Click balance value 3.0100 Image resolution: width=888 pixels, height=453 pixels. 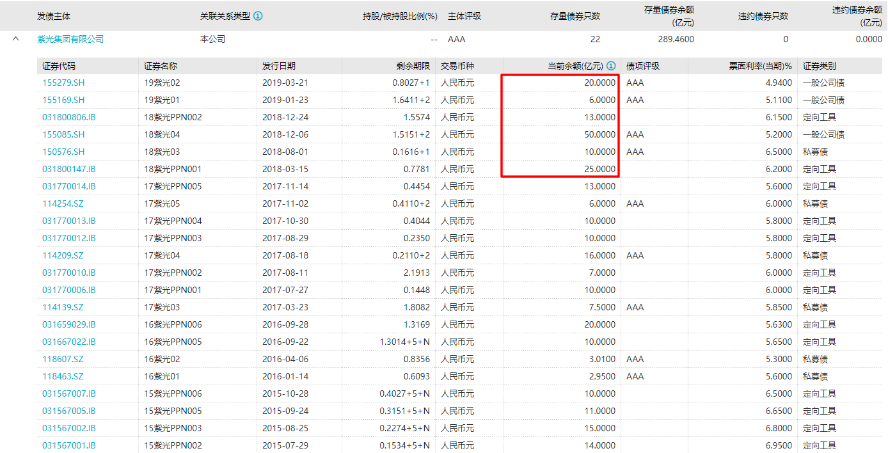tap(602, 359)
